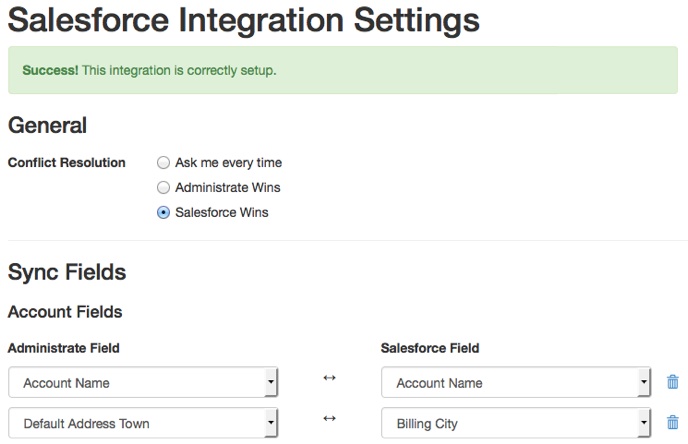Image resolution: width=688 pixels, height=444 pixels.
Task: Click the Sync Fields section heading
Action: click(x=67, y=272)
